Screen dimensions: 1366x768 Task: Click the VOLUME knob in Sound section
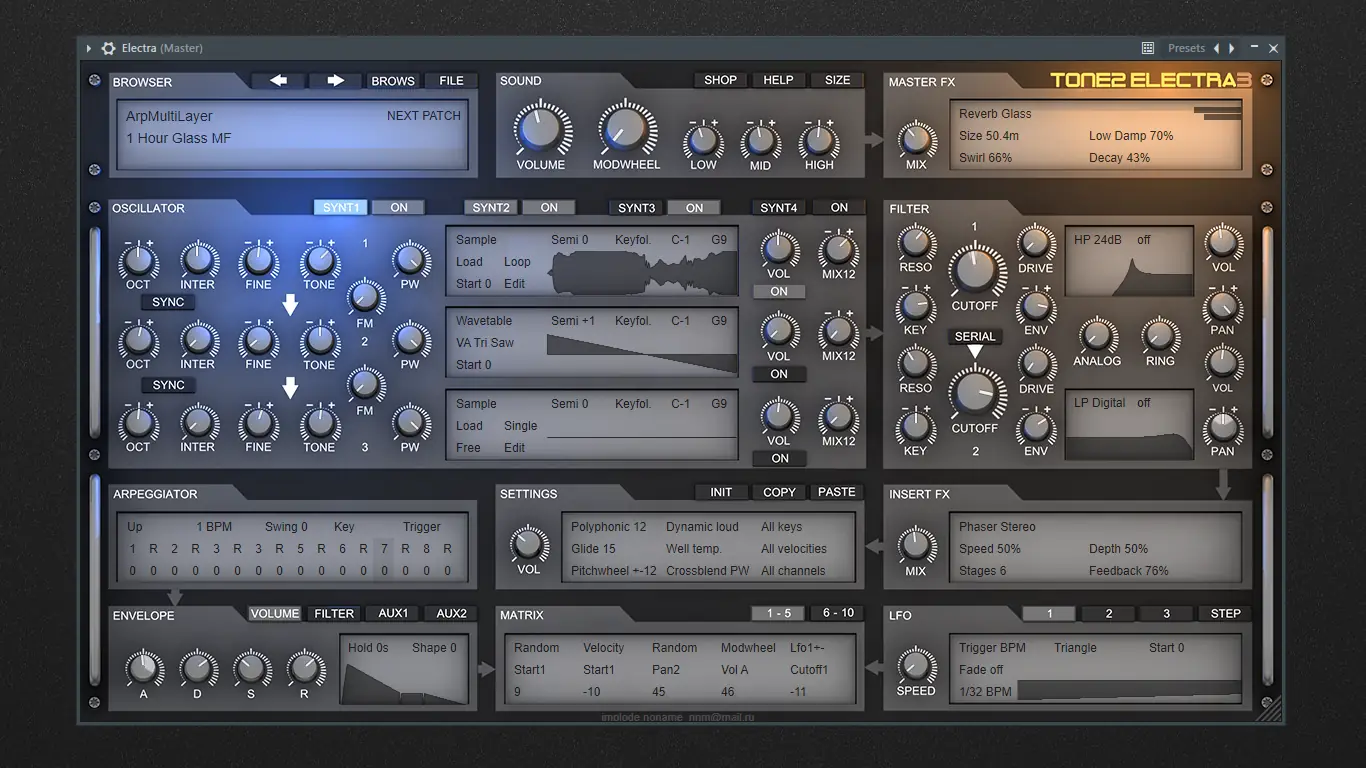click(540, 130)
